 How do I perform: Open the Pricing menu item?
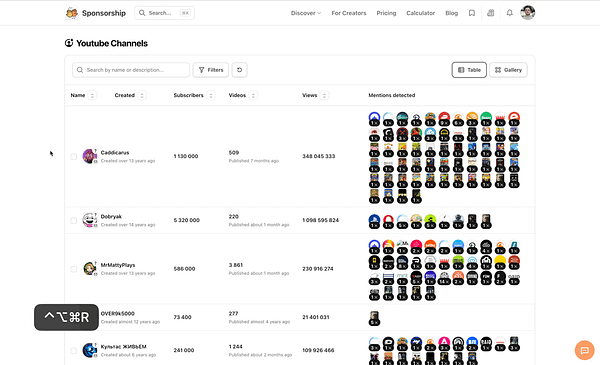(x=386, y=13)
